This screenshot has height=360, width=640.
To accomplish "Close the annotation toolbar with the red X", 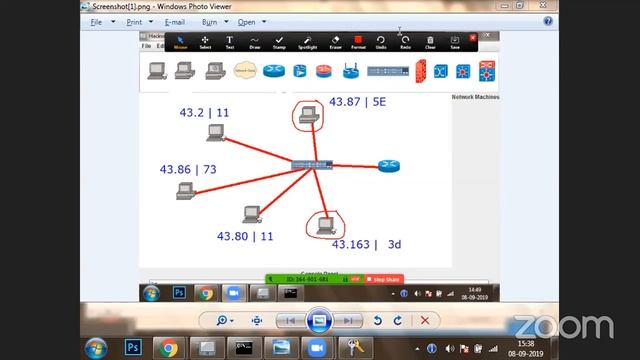I will click(473, 38).
